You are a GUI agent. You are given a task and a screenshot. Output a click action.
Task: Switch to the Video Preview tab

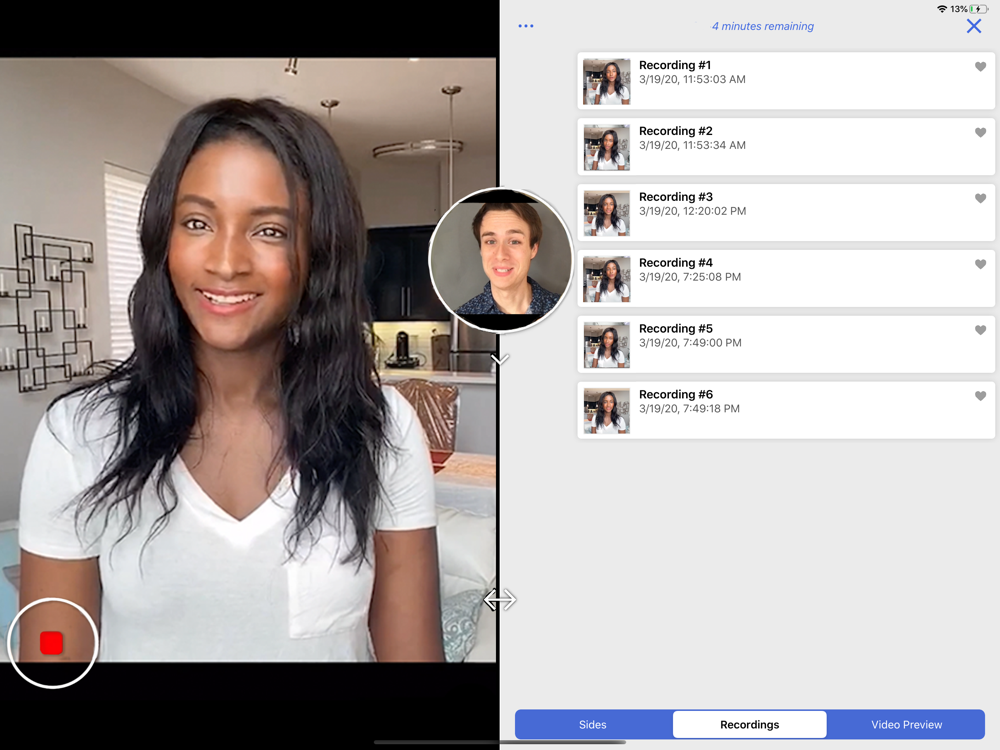point(906,724)
